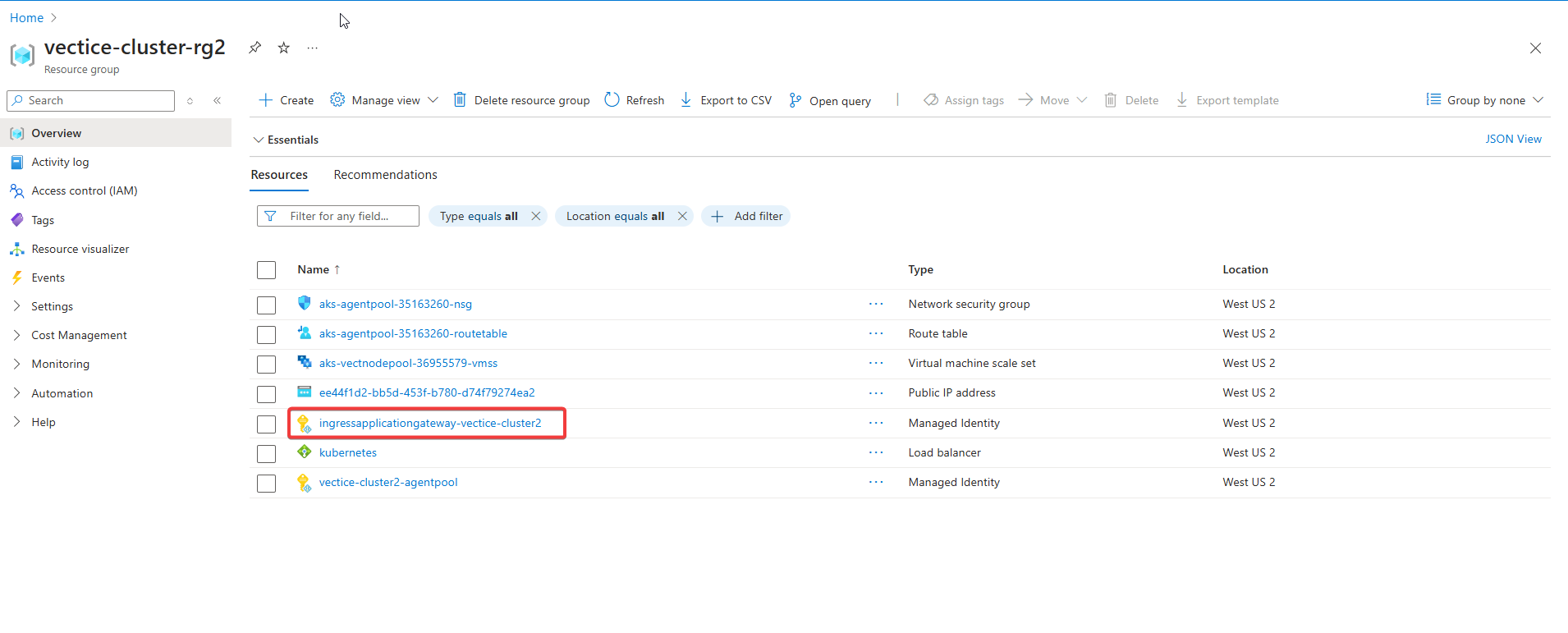1568x633 pixels.
Task: Open more options for kubernetes row
Action: tap(876, 452)
